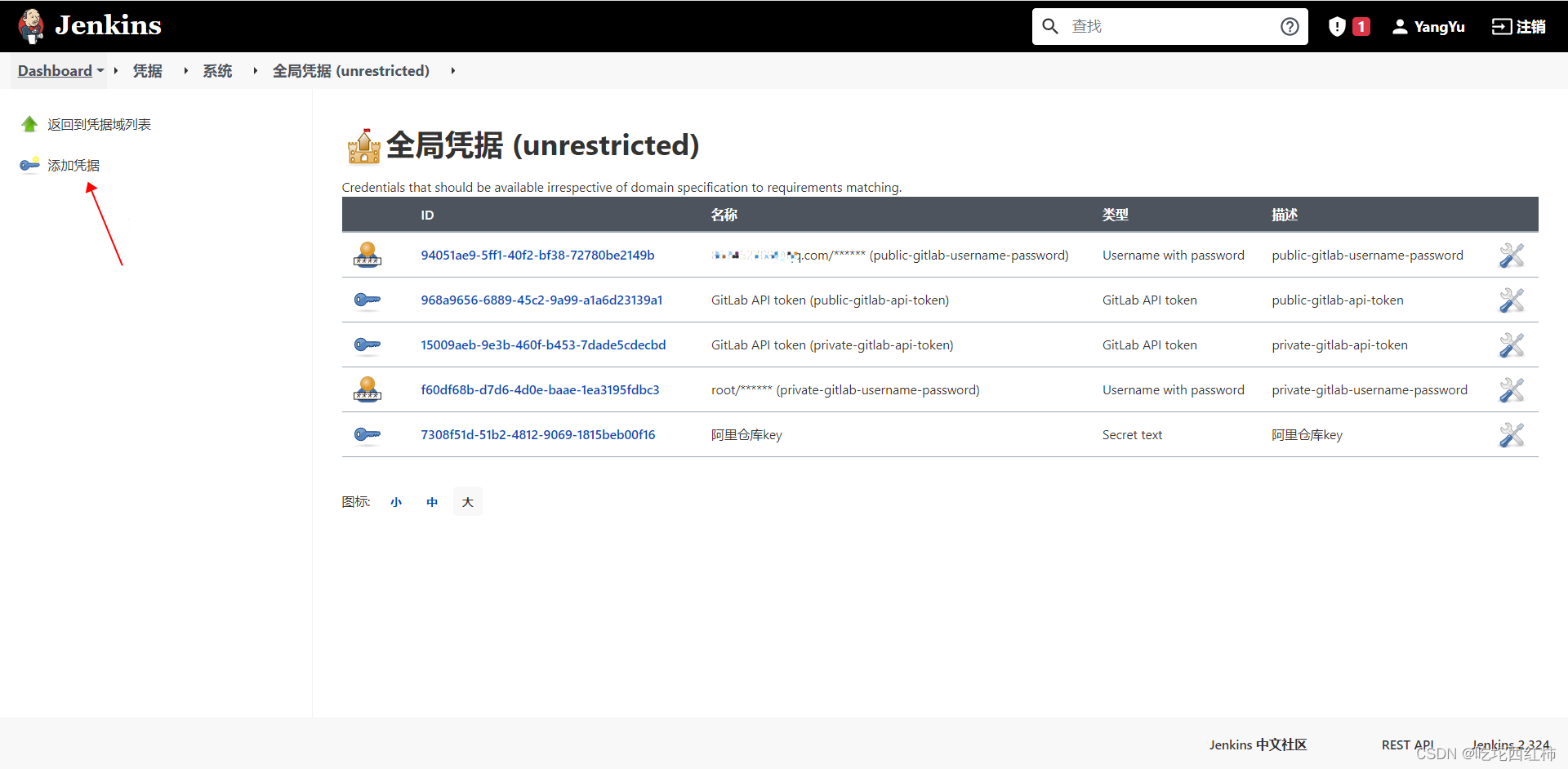The width and height of the screenshot is (1568, 769).
Task: Click the ID column header
Action: [427, 215]
